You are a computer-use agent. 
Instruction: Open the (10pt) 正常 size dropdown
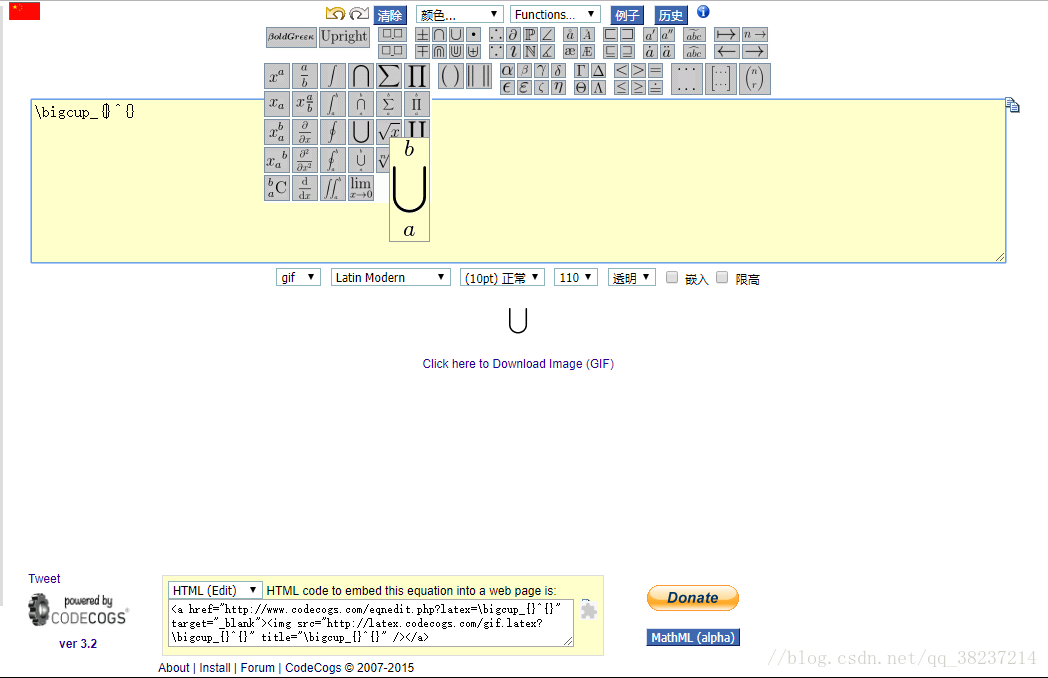tap(502, 277)
